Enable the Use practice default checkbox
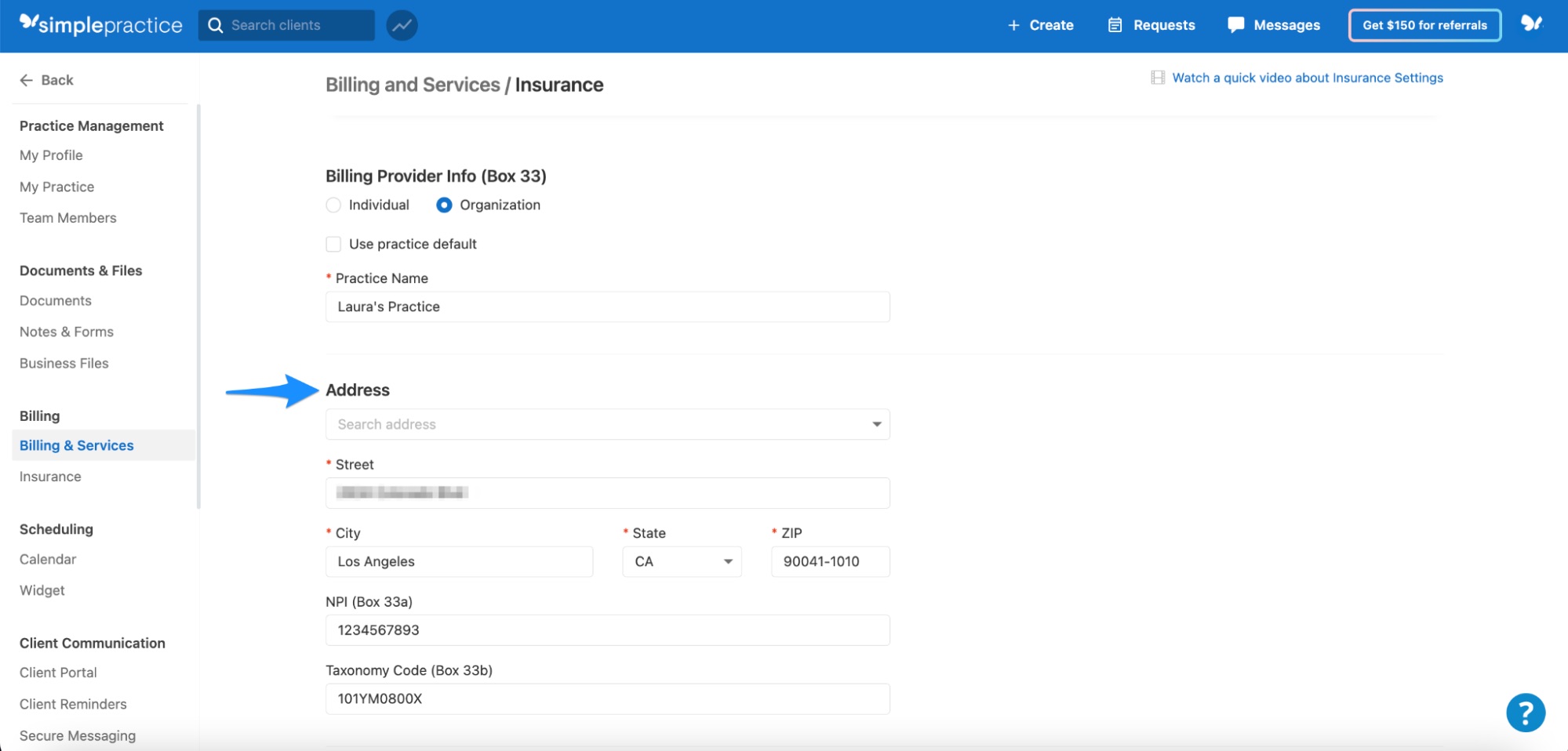The image size is (1568, 751). (x=333, y=243)
